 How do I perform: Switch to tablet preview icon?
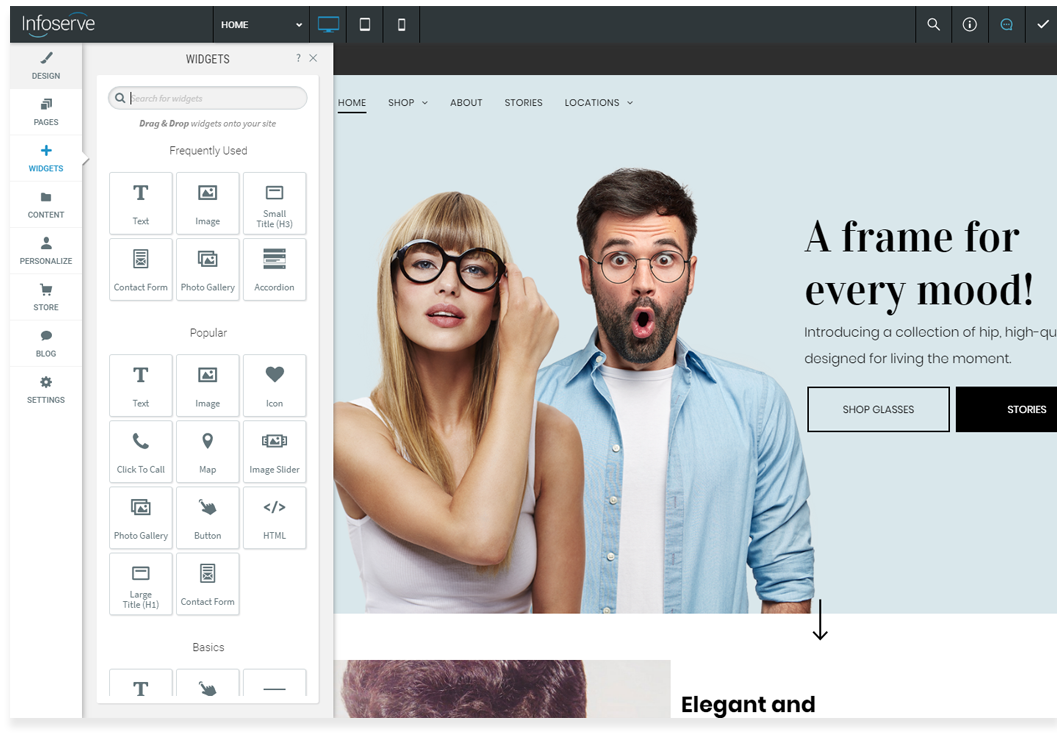pyautogui.click(x=365, y=25)
